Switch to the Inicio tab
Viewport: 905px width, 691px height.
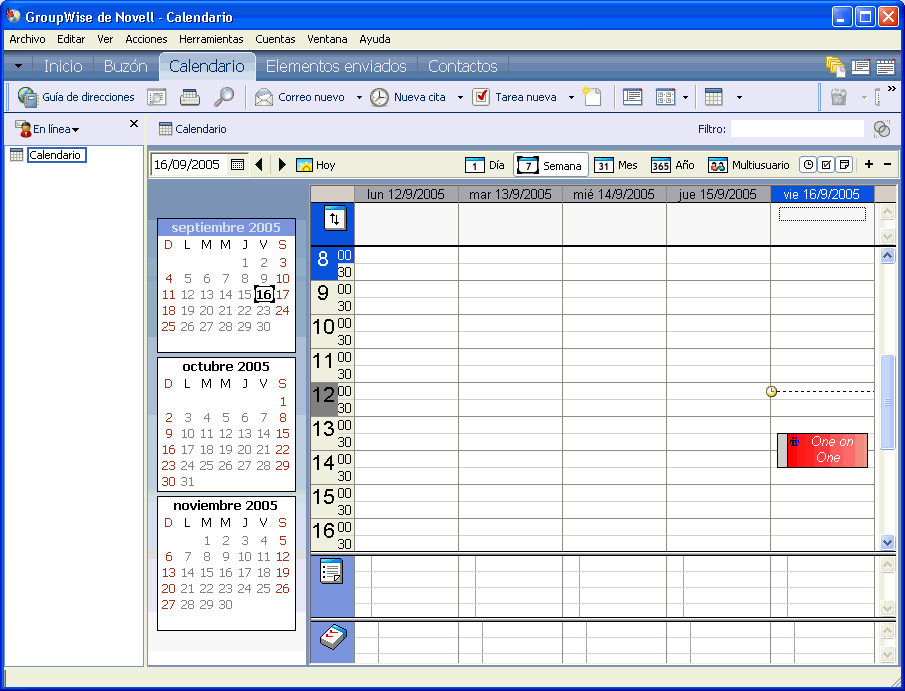pyautogui.click(x=63, y=66)
